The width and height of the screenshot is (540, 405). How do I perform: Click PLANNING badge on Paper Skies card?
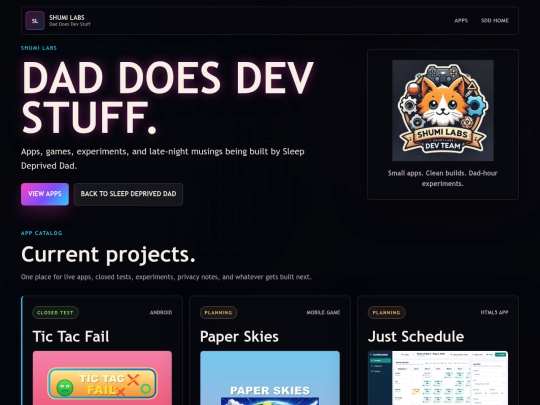[218, 313]
